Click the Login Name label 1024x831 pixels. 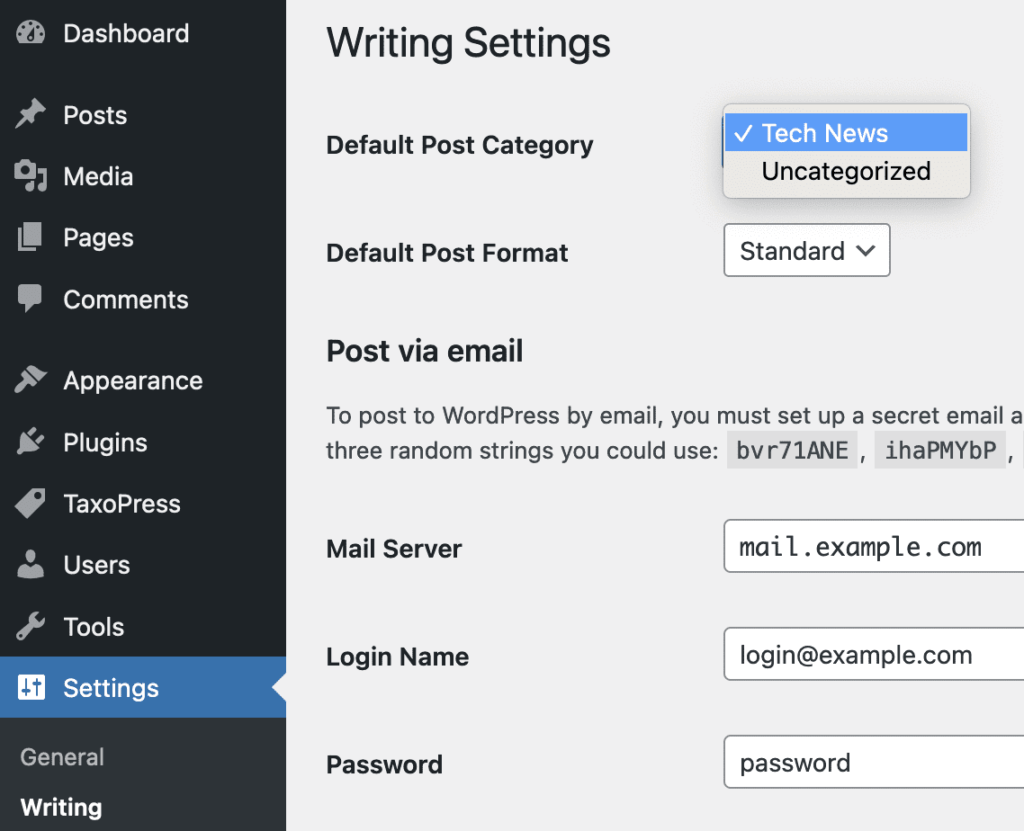[397, 657]
